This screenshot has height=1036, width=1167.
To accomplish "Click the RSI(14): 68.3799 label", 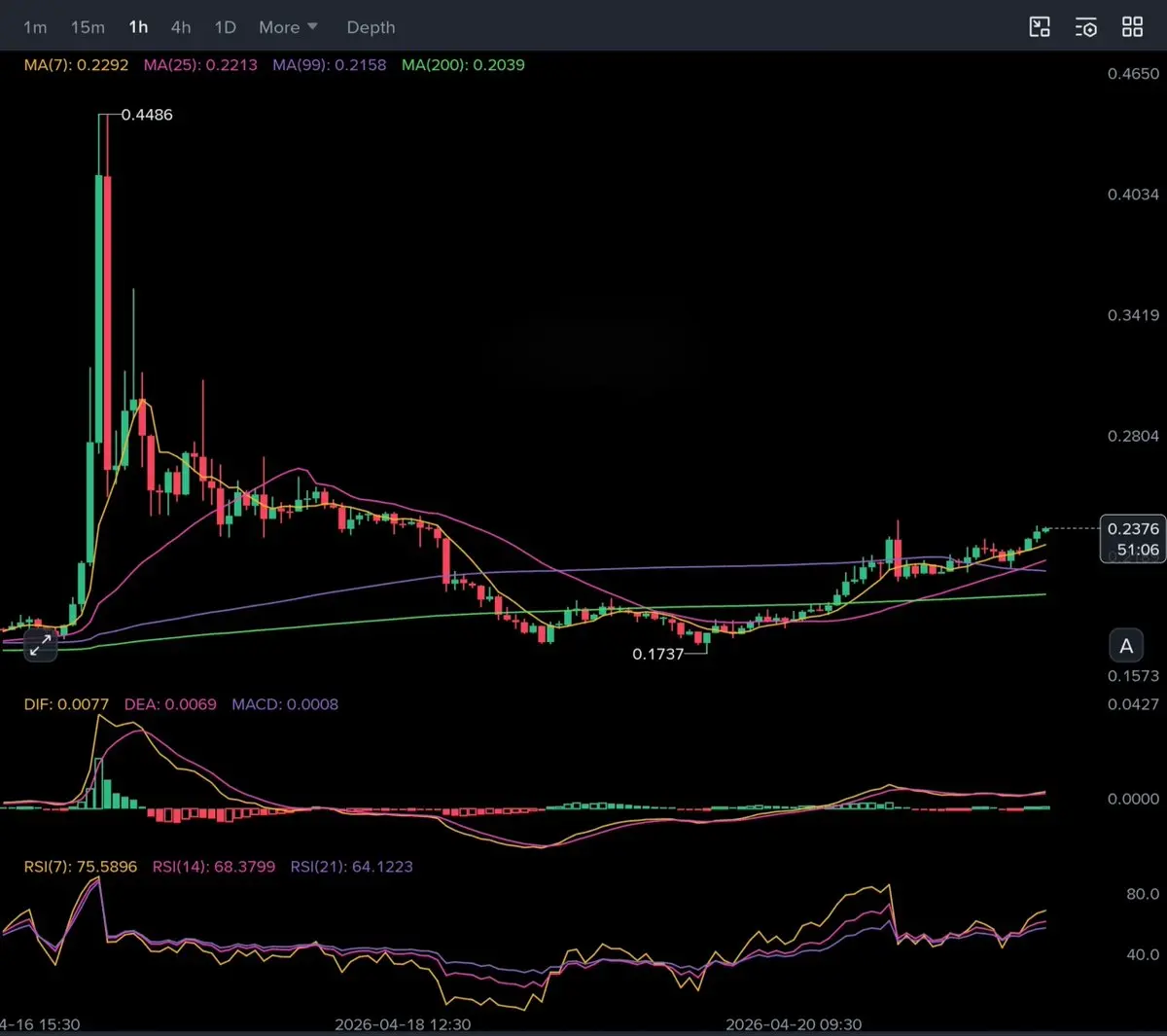I will click(214, 867).
